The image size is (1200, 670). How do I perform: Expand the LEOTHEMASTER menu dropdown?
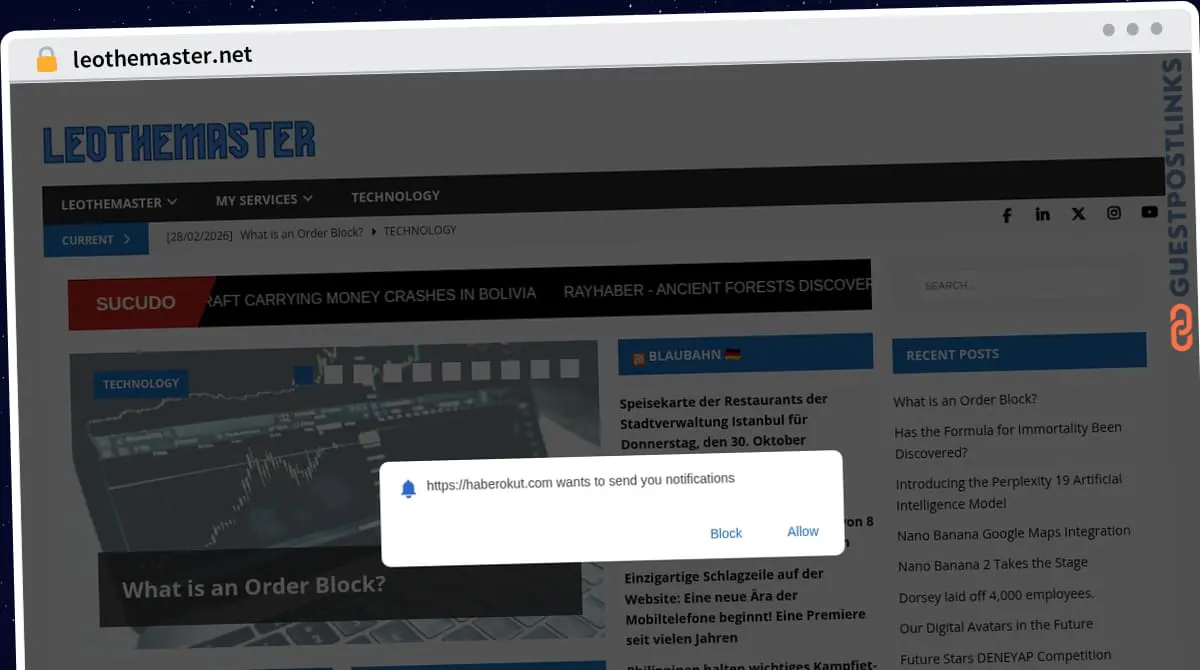119,203
